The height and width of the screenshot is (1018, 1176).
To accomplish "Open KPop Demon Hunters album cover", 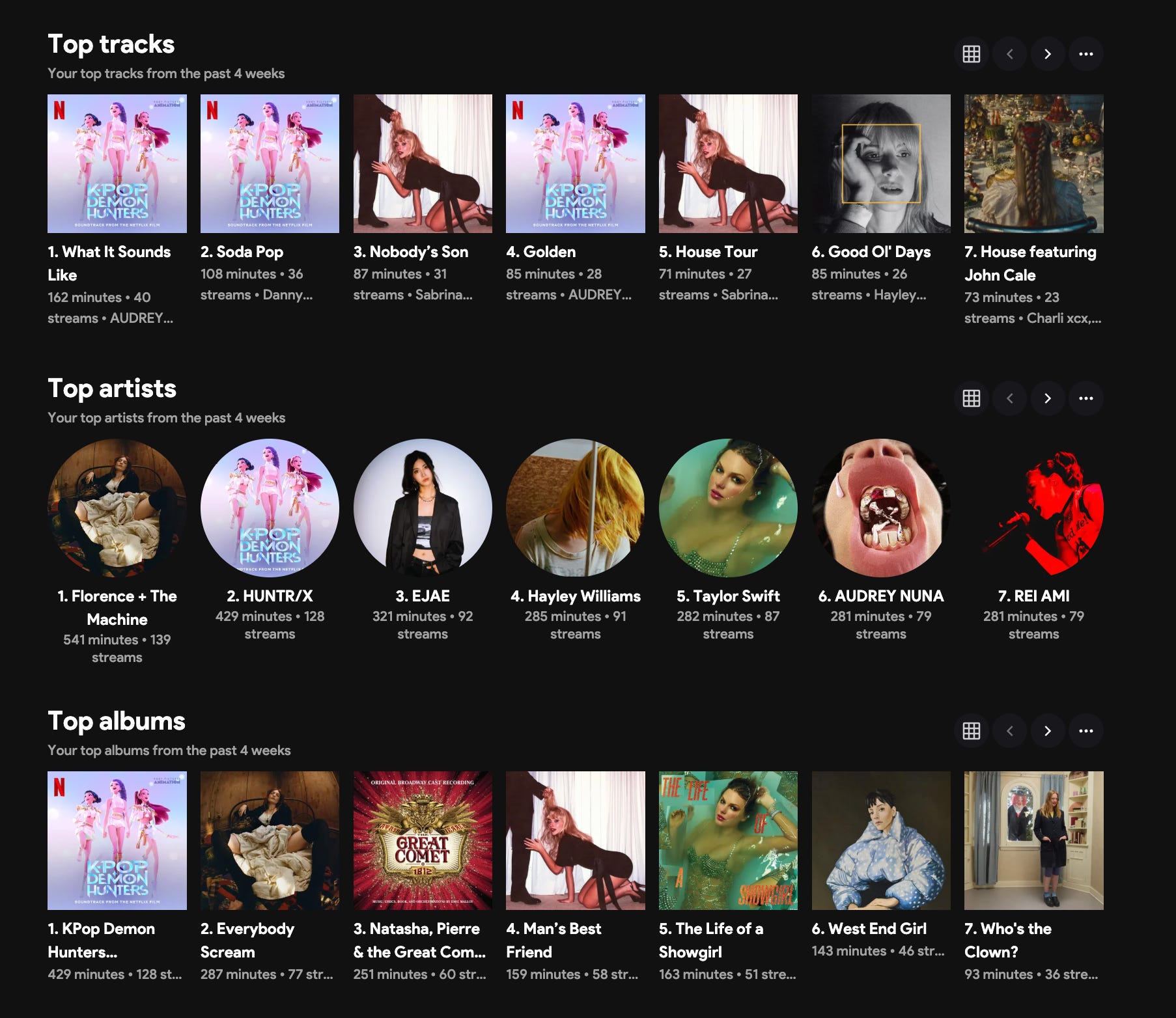I will 117,840.
